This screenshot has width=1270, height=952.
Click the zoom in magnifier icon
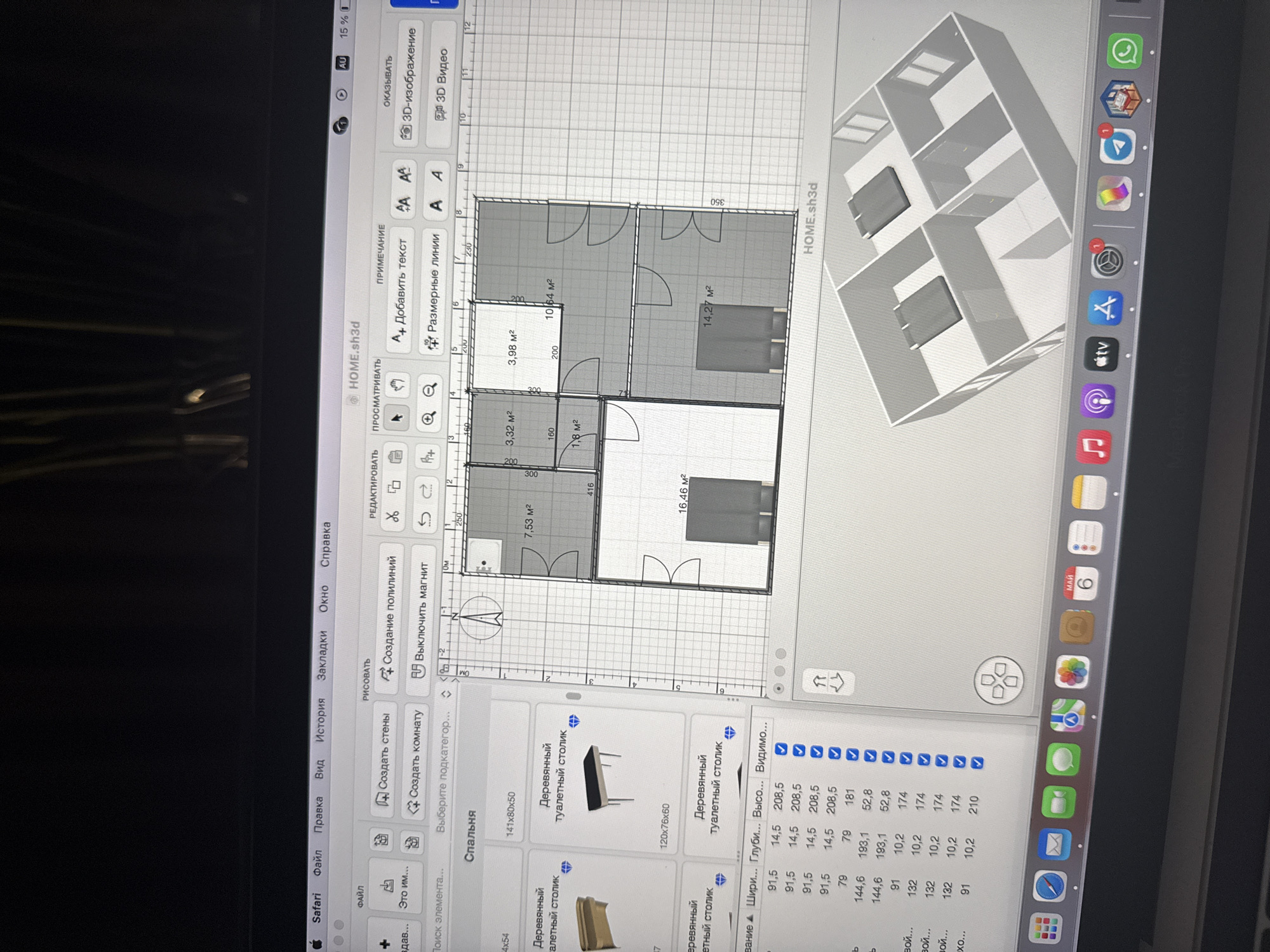(x=429, y=419)
